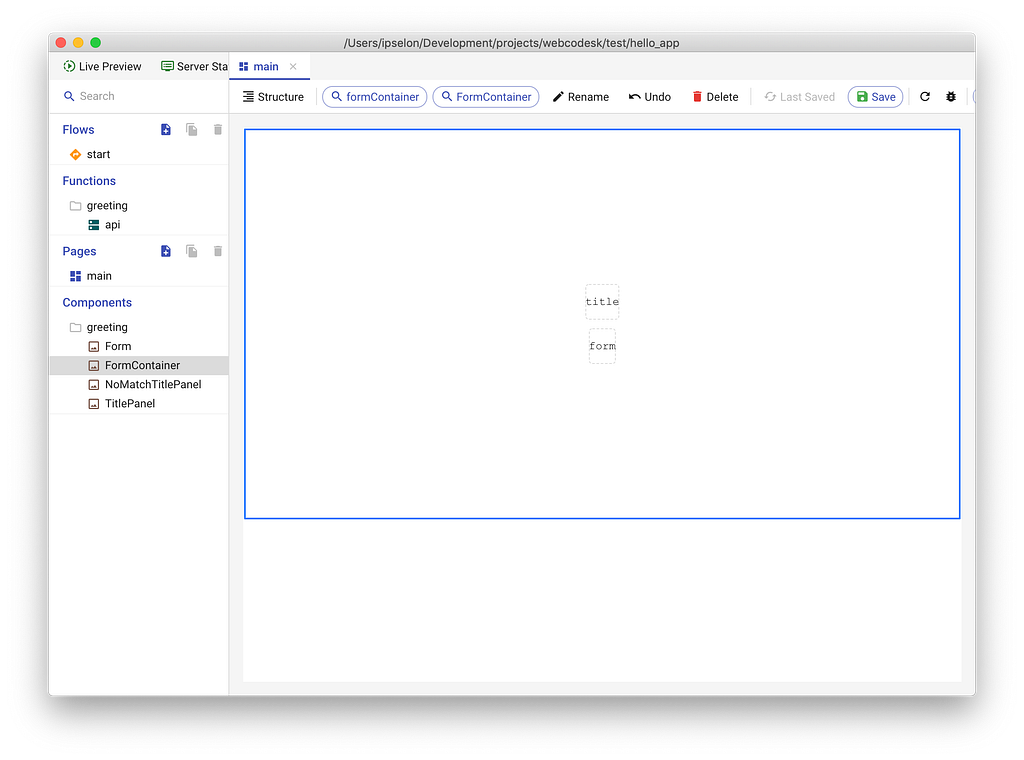Open the main page in the sidebar
This screenshot has height=760, width=1024.
pos(99,276)
